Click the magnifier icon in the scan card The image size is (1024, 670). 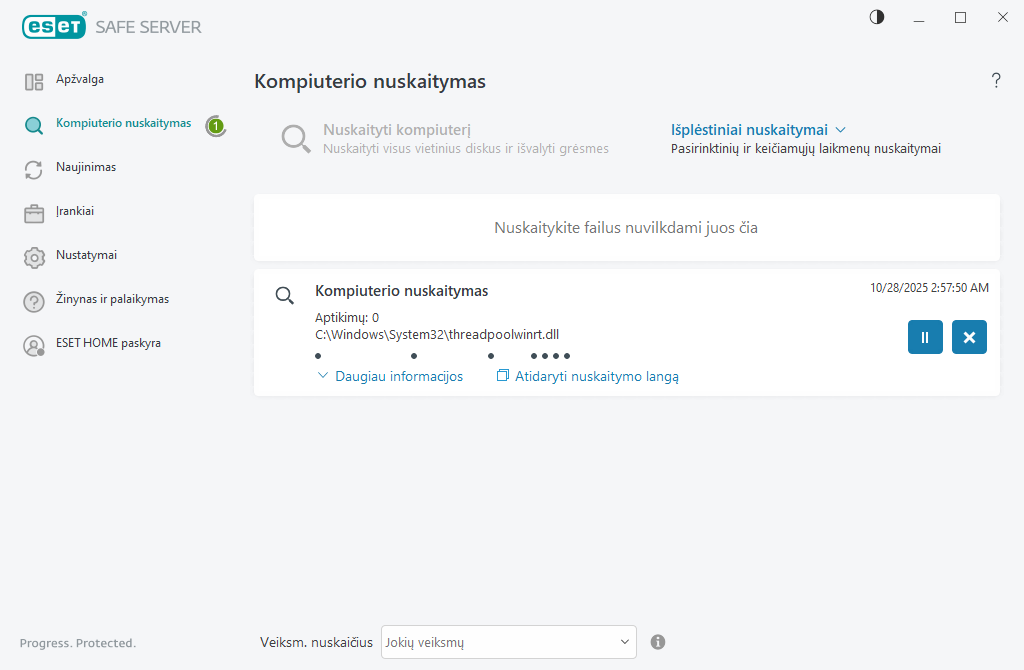285,296
